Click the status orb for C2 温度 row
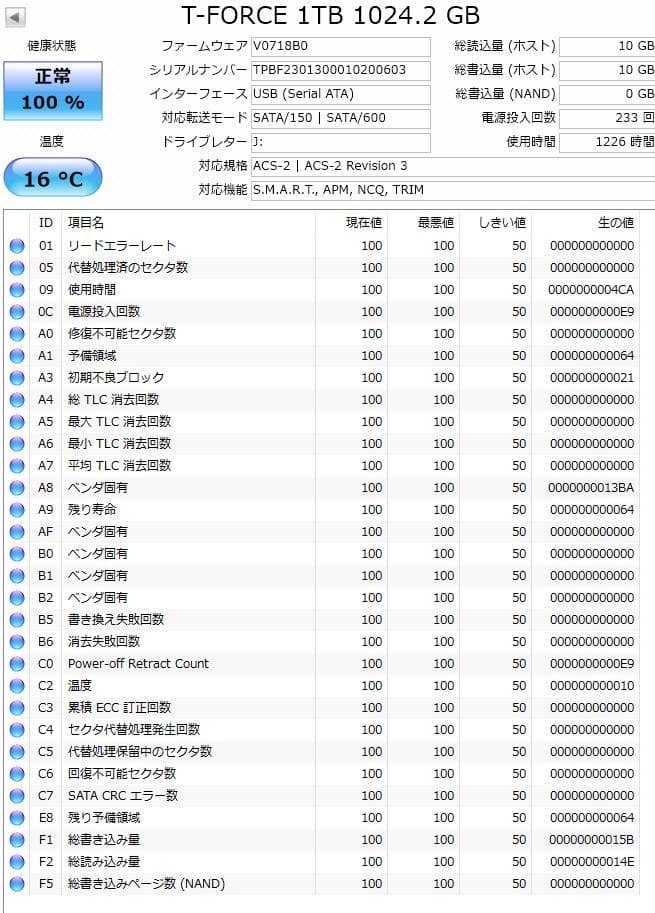Screen dimensions: 655x913 pos(17,686)
